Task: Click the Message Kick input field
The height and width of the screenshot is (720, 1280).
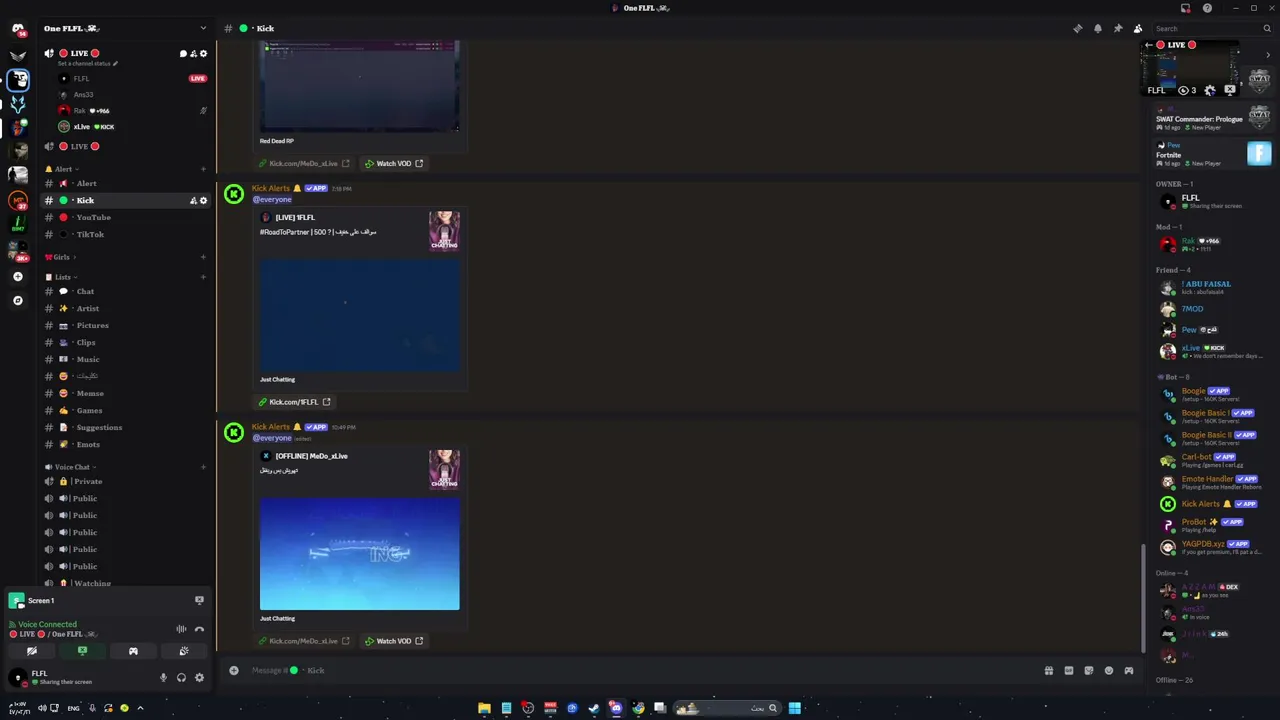Action: [640, 670]
